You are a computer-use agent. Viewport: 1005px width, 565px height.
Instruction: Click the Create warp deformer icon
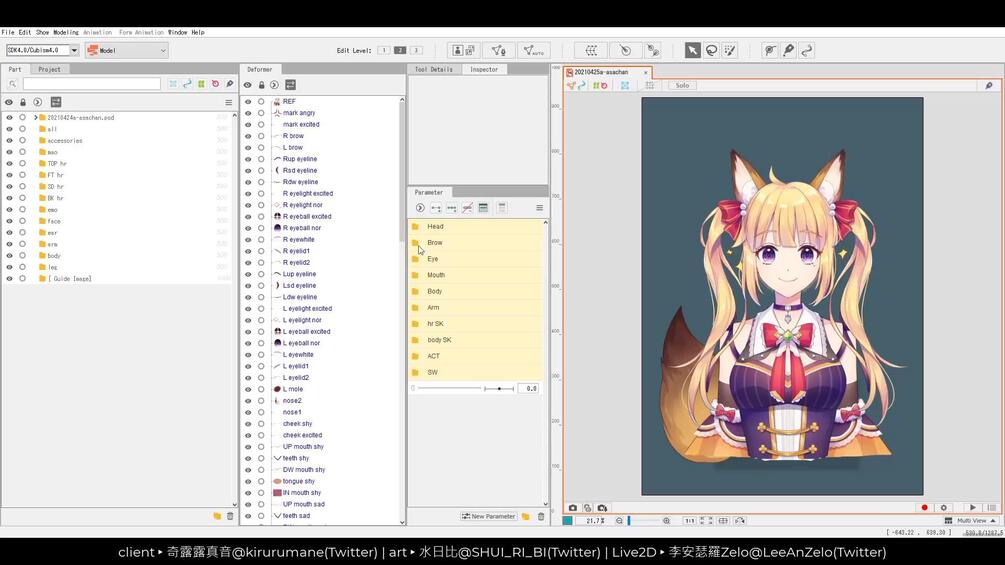click(591, 50)
